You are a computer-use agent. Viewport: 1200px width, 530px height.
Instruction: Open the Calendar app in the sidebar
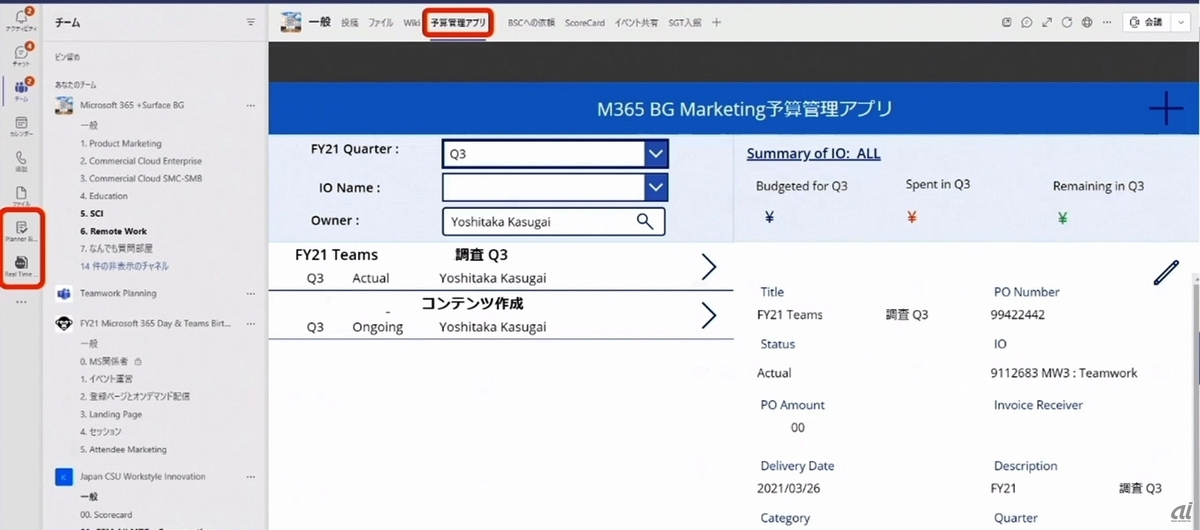[x=21, y=124]
